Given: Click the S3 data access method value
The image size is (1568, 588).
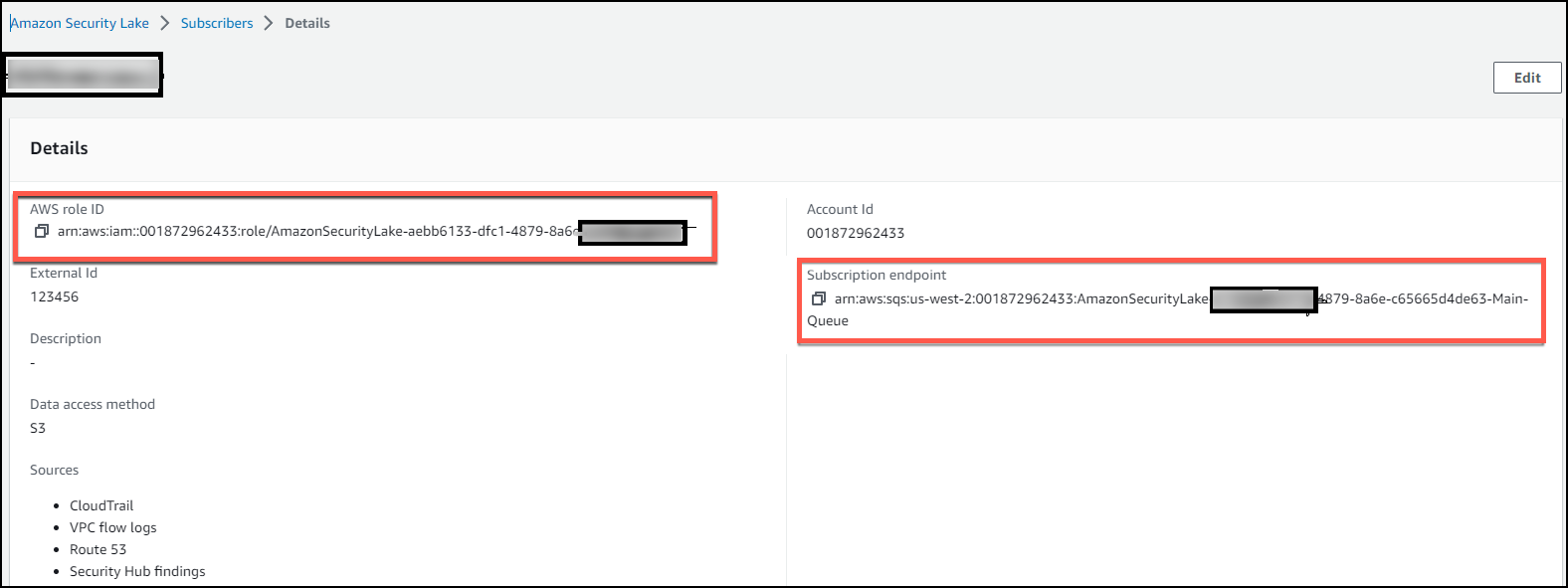Looking at the screenshot, I should [x=38, y=428].
